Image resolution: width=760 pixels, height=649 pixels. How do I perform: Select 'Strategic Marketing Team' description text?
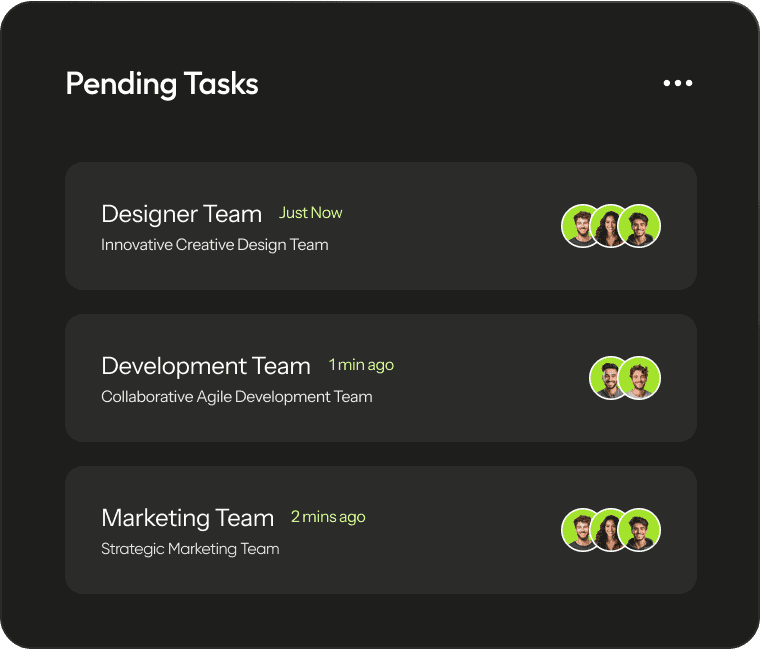(190, 549)
